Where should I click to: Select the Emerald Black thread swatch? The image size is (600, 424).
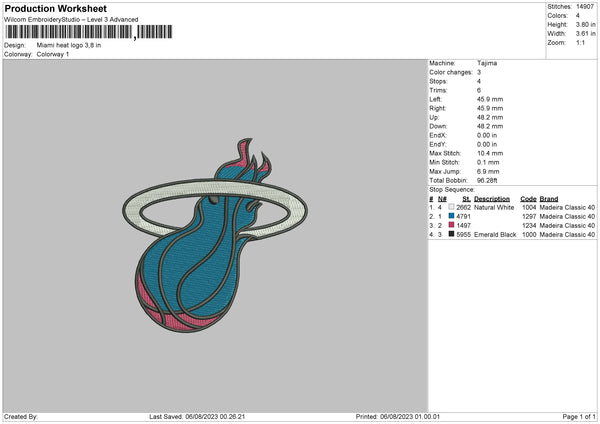pos(451,234)
